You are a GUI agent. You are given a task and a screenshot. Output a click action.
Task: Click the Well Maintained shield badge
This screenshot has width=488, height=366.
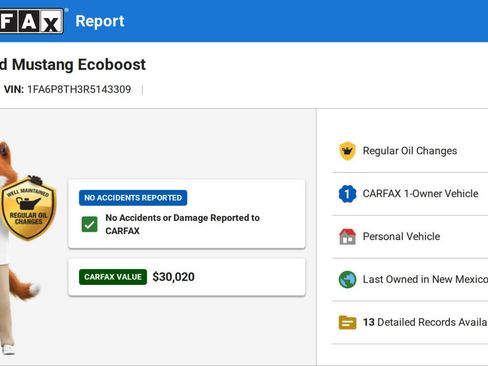click(28, 209)
